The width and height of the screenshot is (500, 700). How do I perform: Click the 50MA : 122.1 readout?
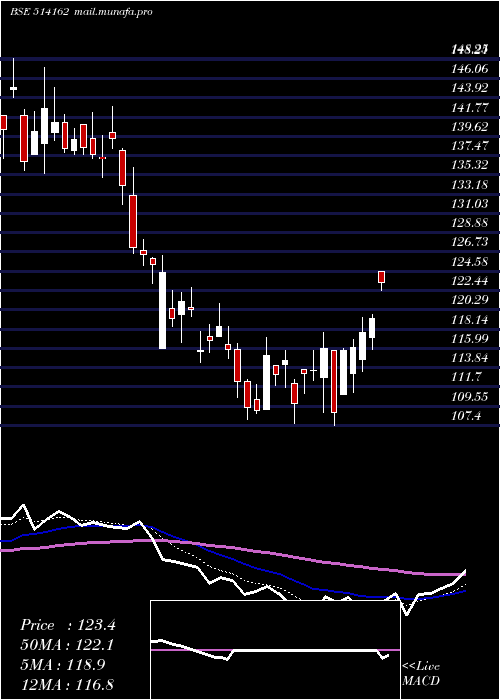point(67,645)
